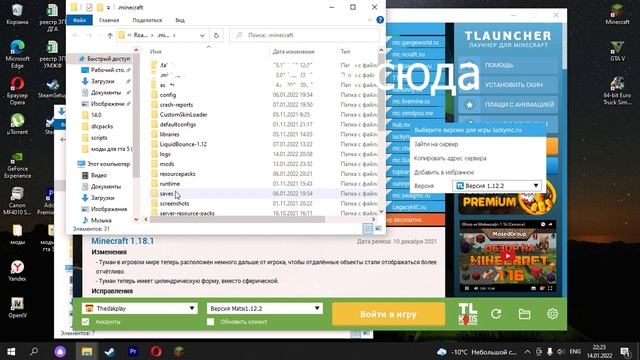Open Premiere Pro from the taskbar
This screenshot has width=640, height=360.
(133, 351)
